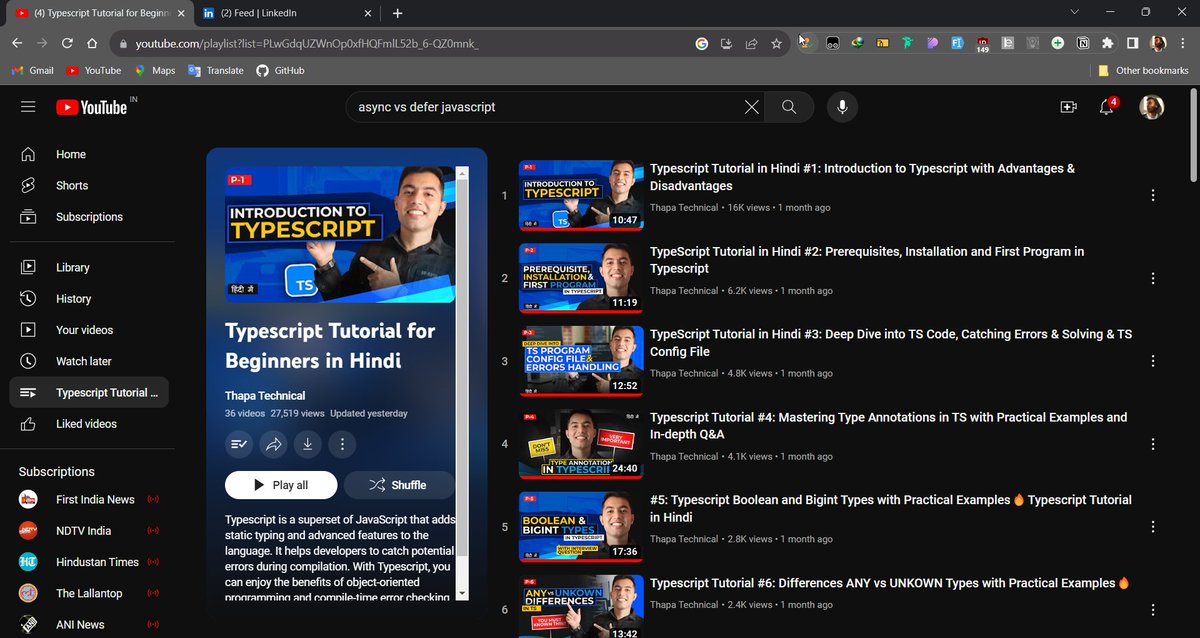Open thumbnail of Boolean and Bigint video
The height and width of the screenshot is (638, 1200).
(581, 526)
